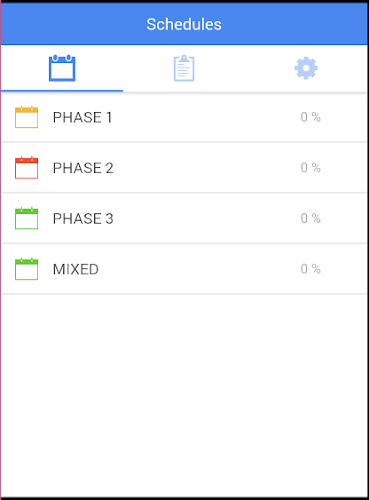
Task: Click the empty area below the MIXED row
Action: coord(184,395)
